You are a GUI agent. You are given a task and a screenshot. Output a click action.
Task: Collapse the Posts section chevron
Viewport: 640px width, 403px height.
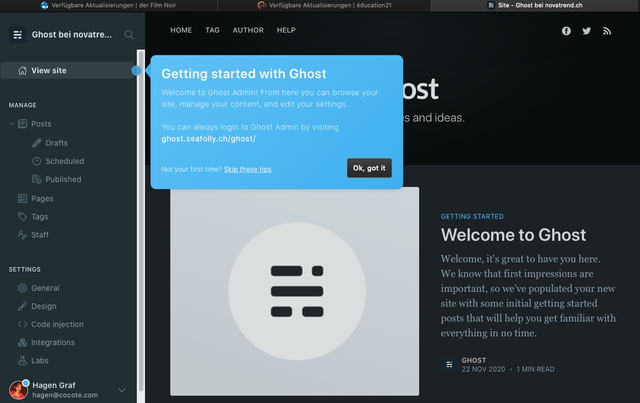point(11,124)
